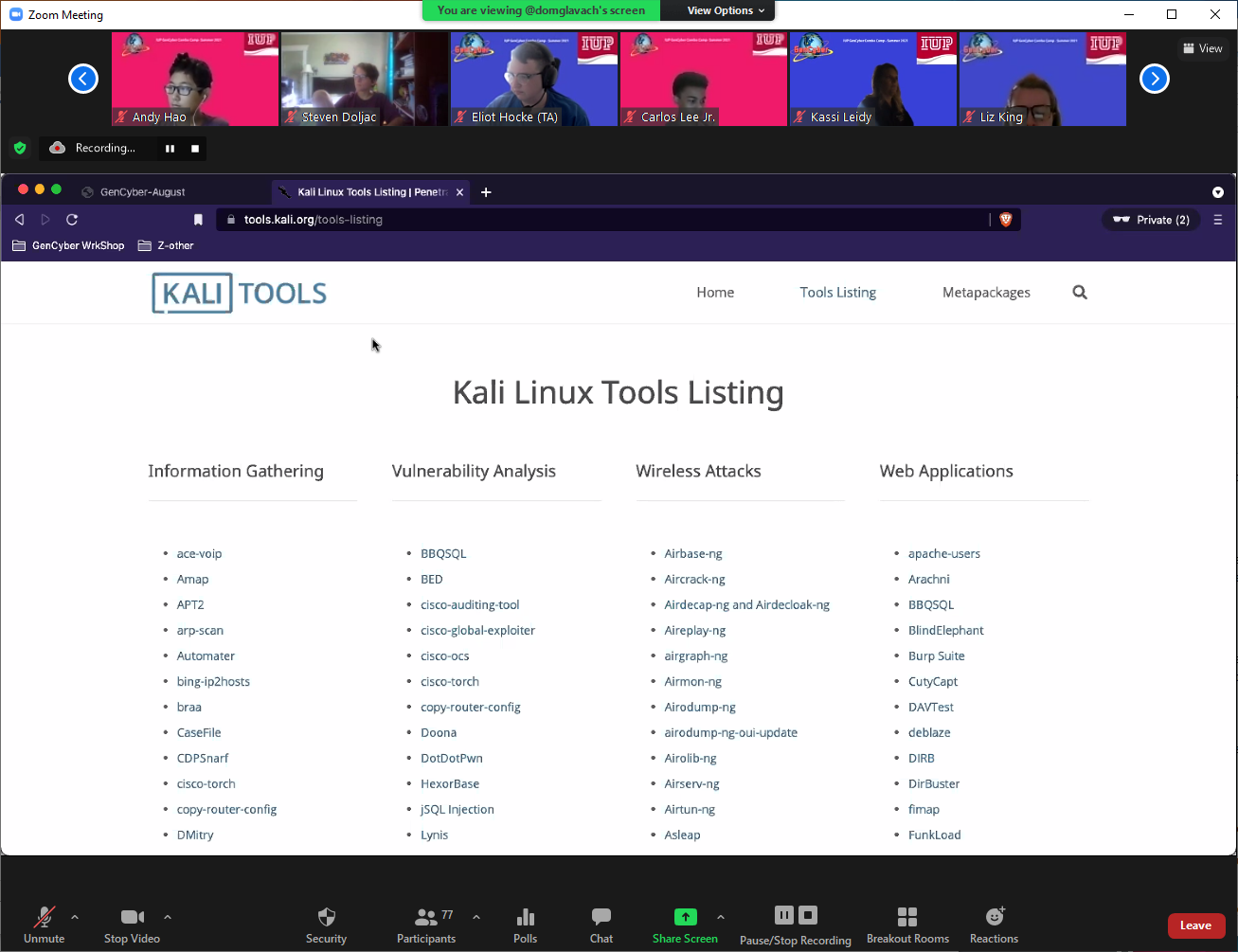Change layout with the View button
The height and width of the screenshot is (952, 1238).
[x=1203, y=48]
